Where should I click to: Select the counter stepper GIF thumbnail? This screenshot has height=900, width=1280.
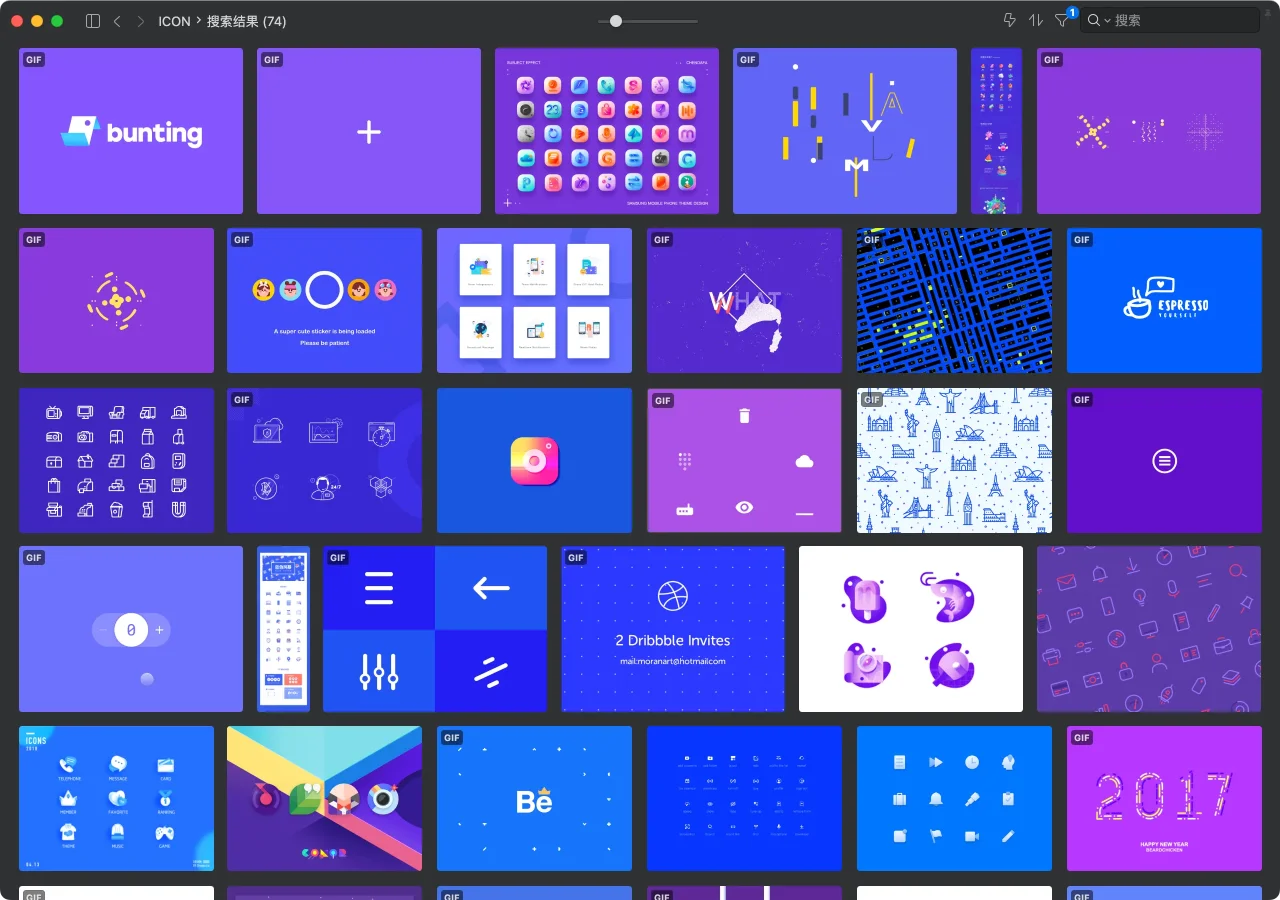point(131,629)
